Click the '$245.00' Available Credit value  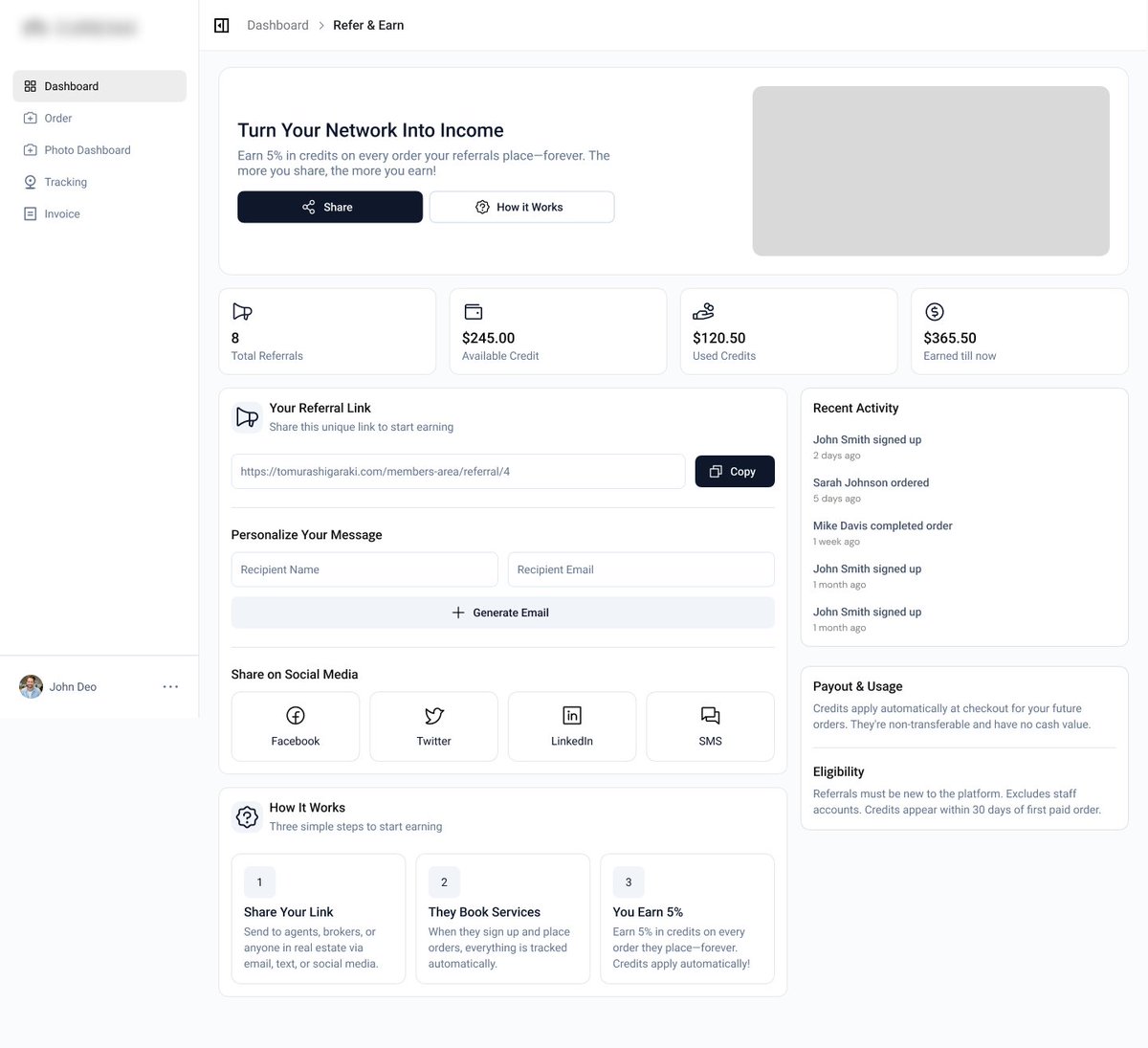click(488, 338)
